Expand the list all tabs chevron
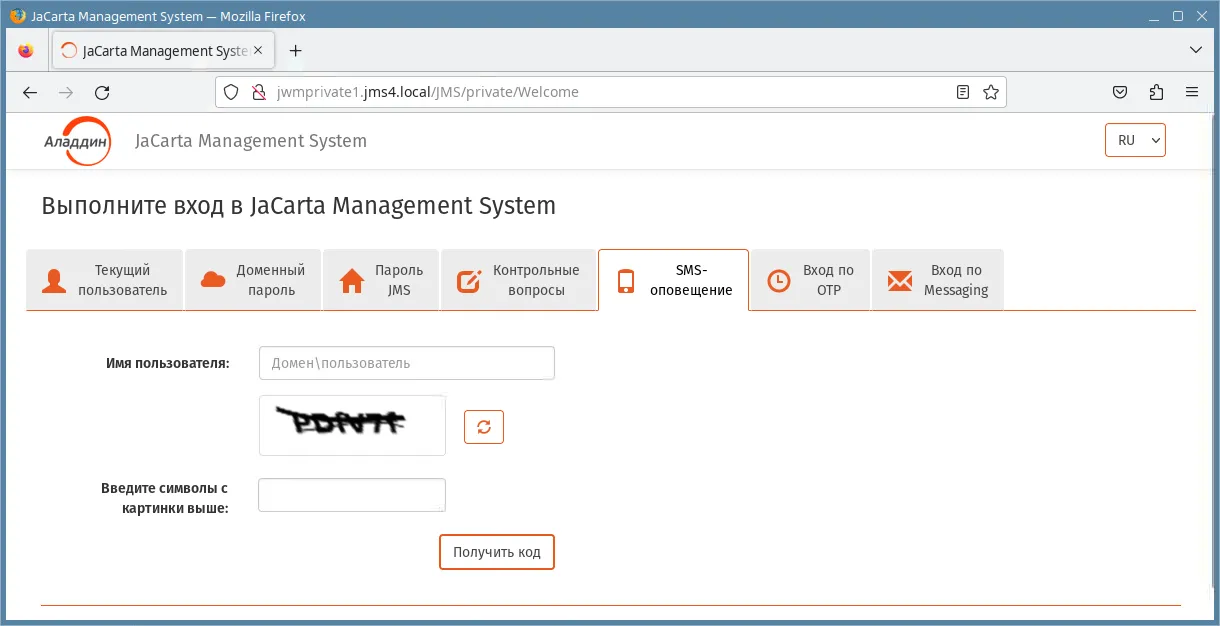The height and width of the screenshot is (626, 1220). click(1196, 50)
